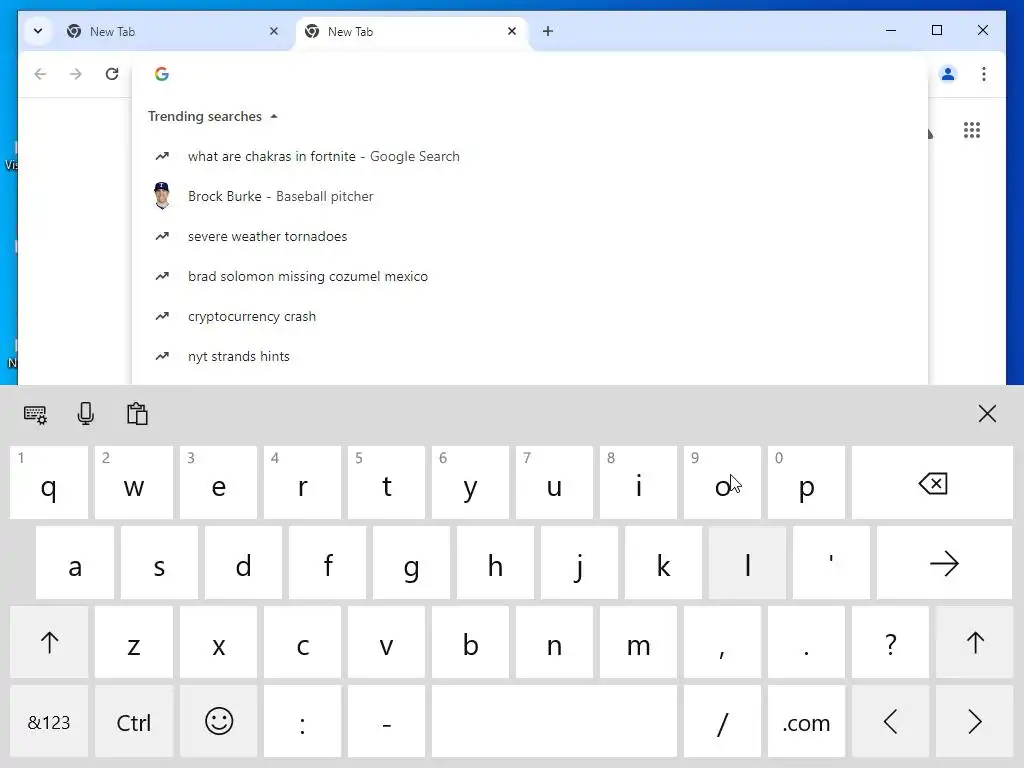This screenshot has width=1024, height=768.
Task: Click trending arrow icon beside nyt strands hints
Action: pyautogui.click(x=162, y=357)
